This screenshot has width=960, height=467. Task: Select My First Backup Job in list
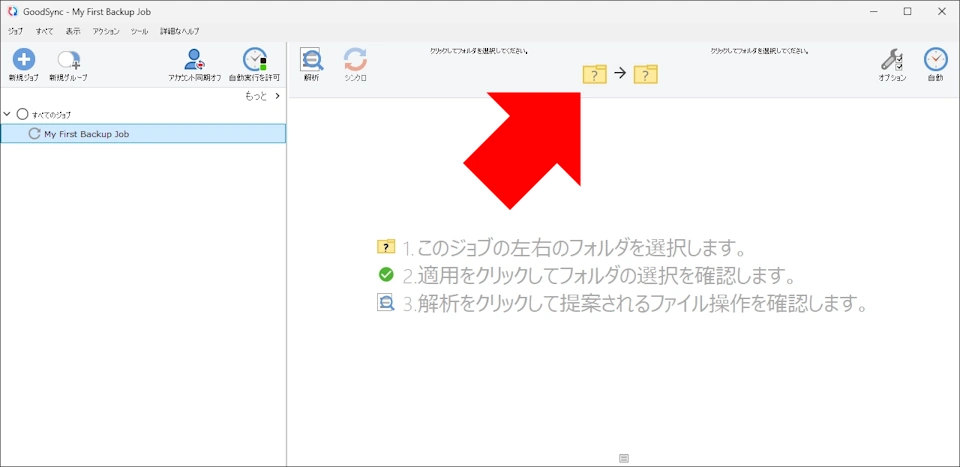143,134
